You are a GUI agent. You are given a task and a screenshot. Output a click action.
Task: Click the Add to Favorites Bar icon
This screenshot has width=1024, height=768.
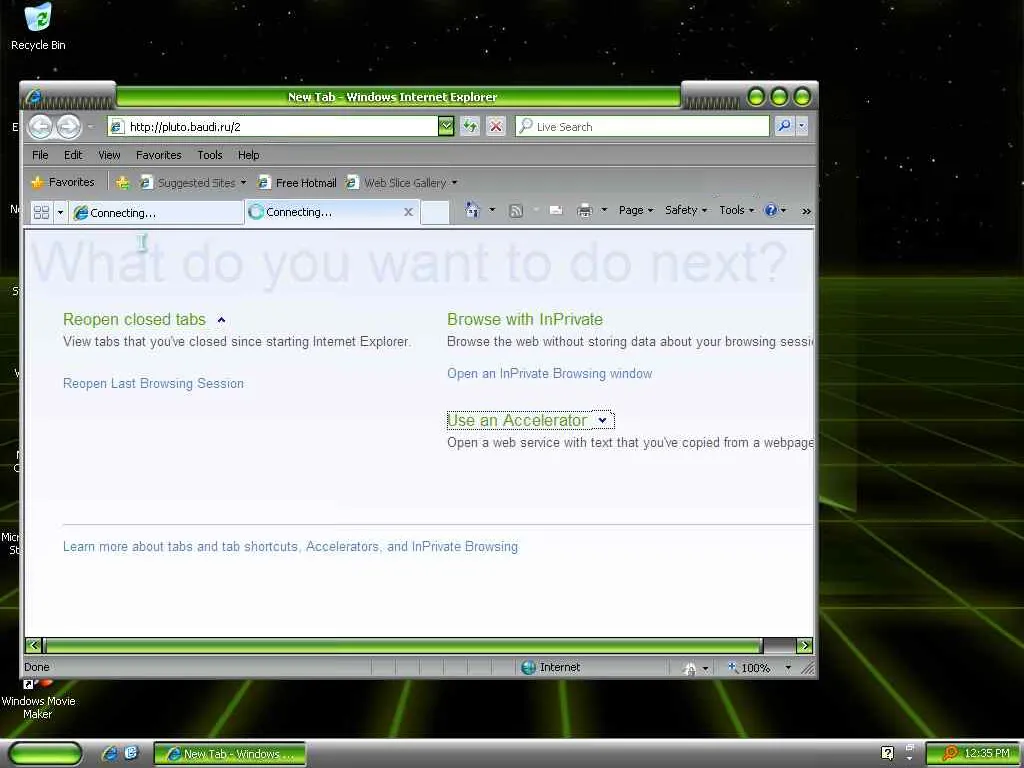pos(122,183)
